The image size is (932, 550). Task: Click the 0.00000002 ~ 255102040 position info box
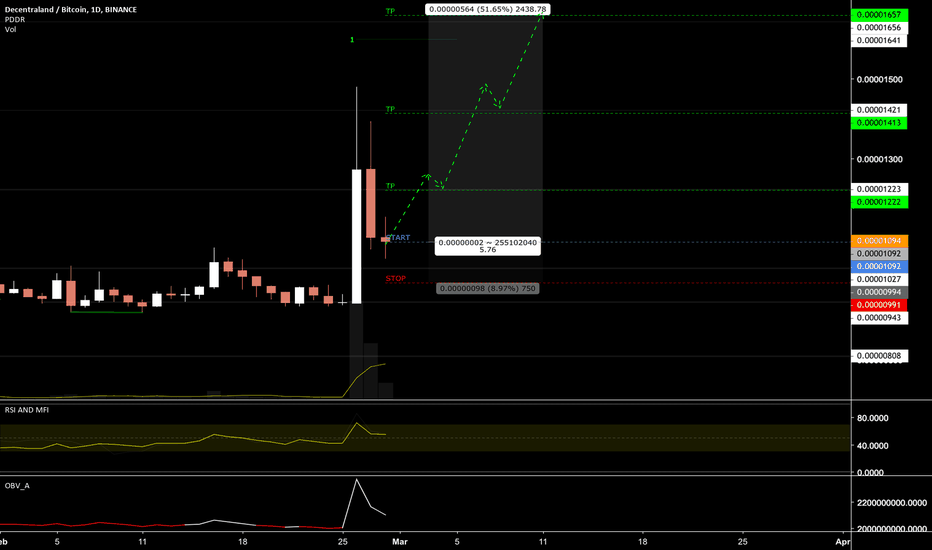(487, 246)
